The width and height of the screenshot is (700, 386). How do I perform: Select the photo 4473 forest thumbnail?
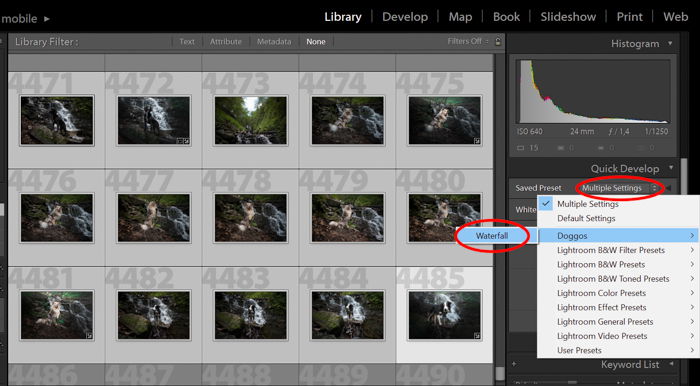click(x=250, y=120)
